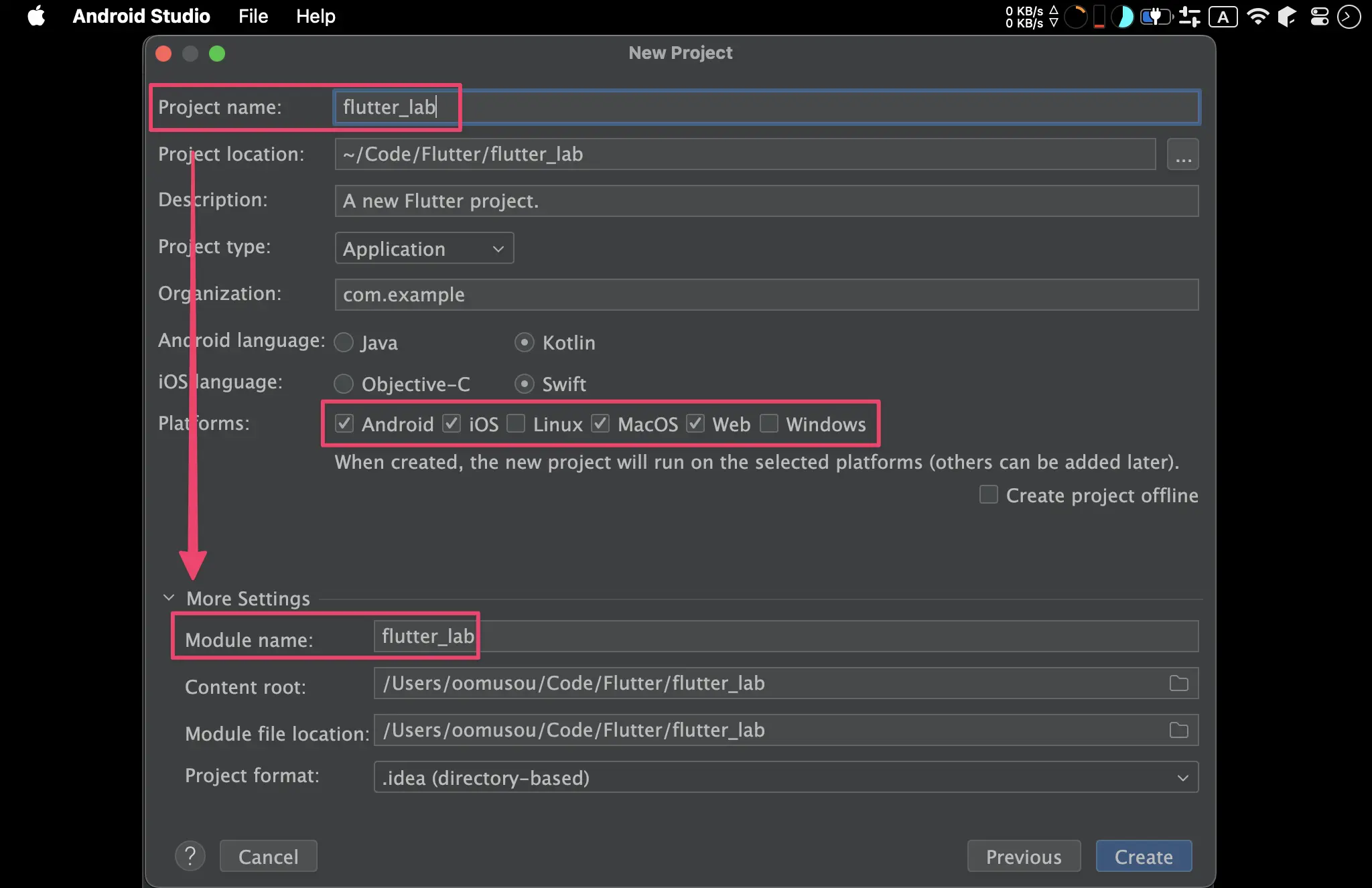Click the Cancel button
This screenshot has height=888, width=1372.
(268, 857)
